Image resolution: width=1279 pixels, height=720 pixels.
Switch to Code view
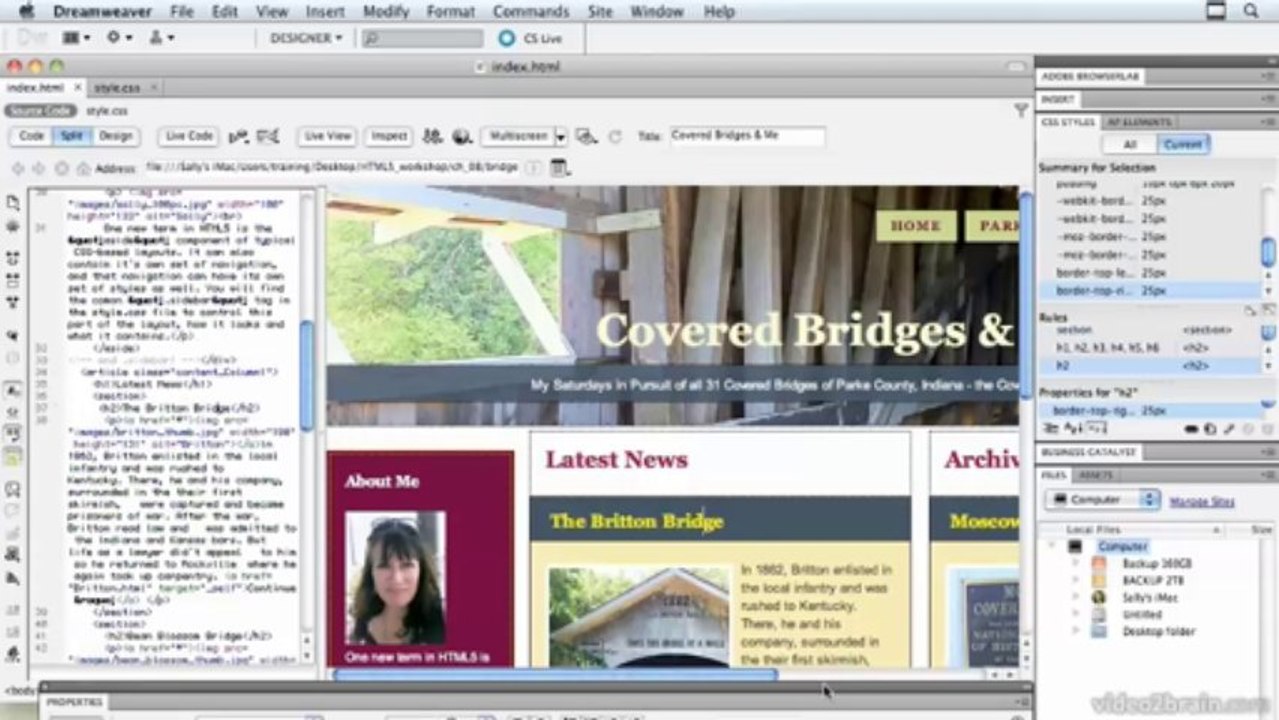click(32, 136)
